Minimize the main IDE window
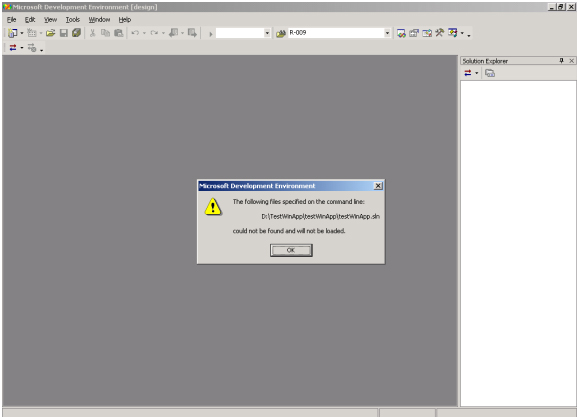 click(552, 7)
